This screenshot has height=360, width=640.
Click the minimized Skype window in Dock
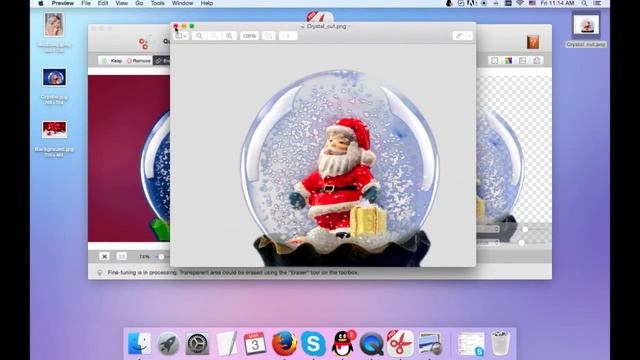click(470, 343)
